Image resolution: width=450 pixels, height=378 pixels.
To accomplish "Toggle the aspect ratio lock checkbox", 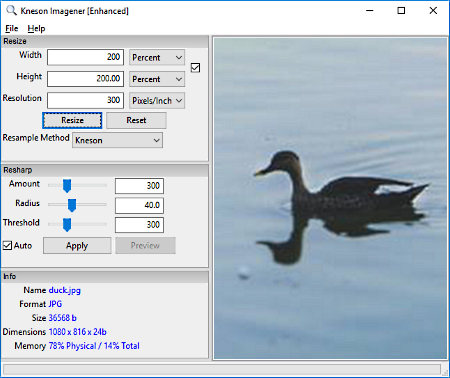I will tap(195, 68).
